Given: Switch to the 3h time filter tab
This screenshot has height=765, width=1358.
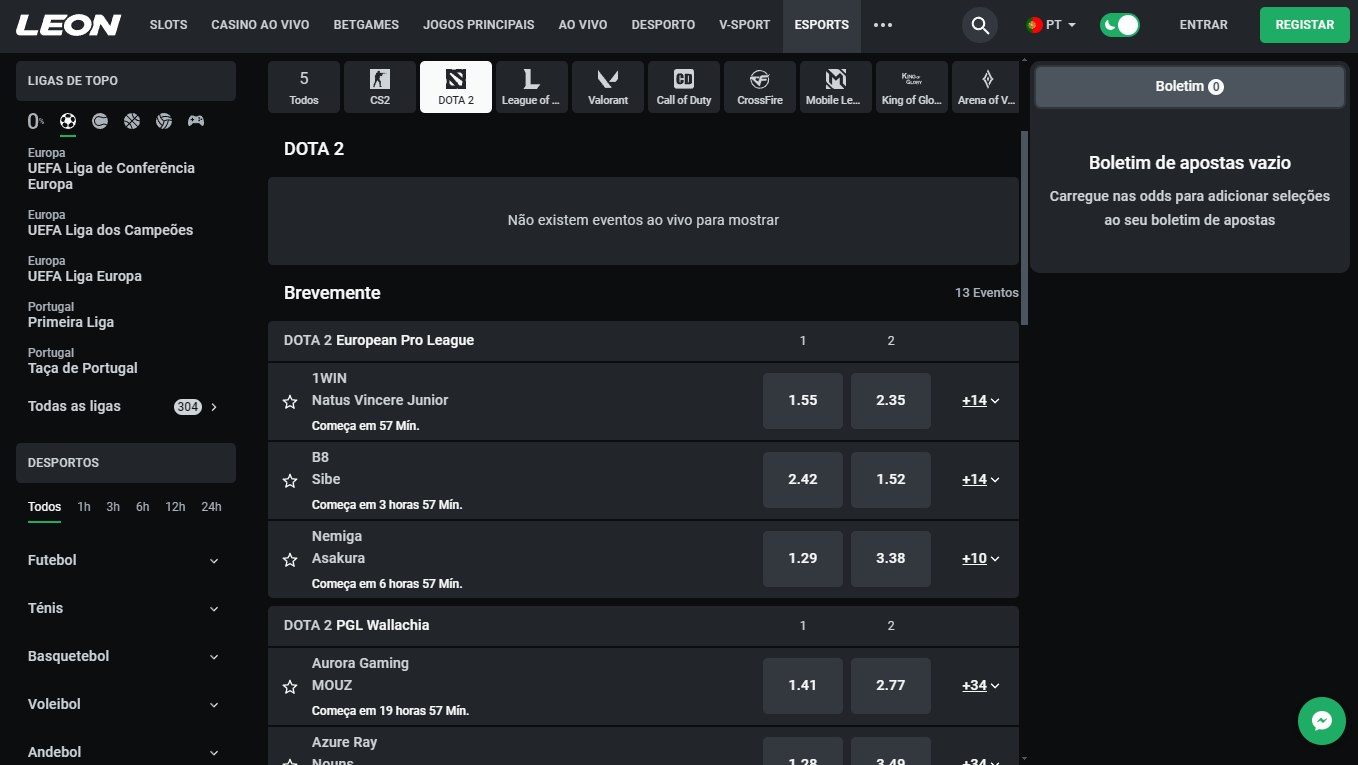Looking at the screenshot, I should pyautogui.click(x=113, y=507).
